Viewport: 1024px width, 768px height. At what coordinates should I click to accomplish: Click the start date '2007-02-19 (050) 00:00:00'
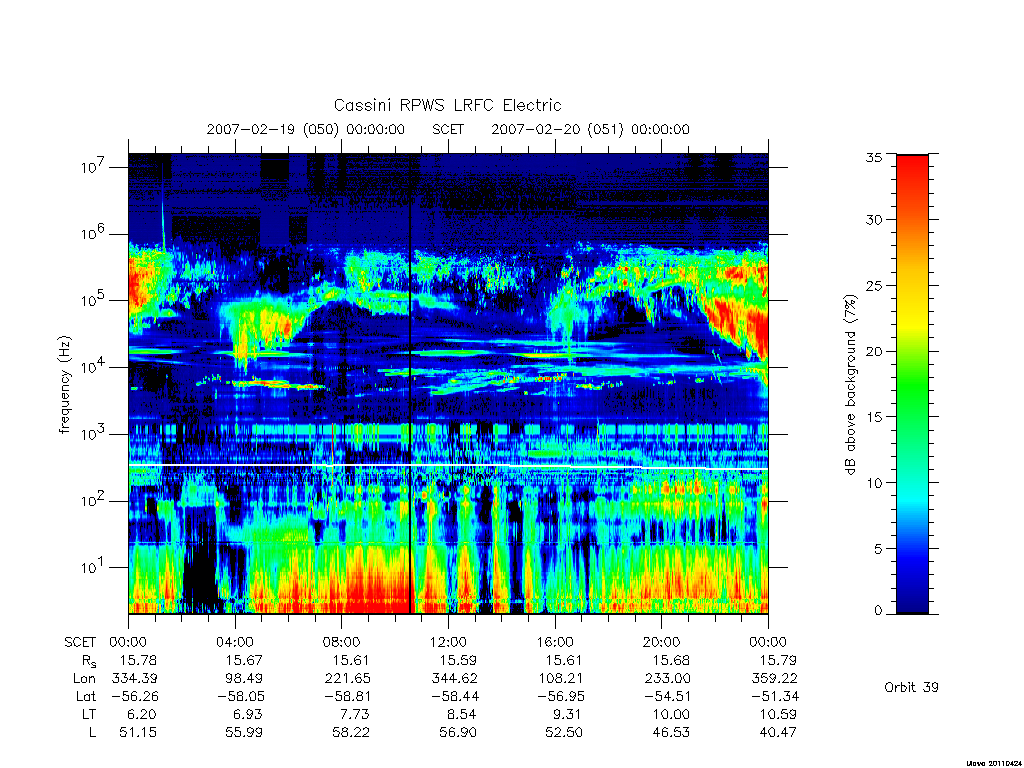(x=306, y=129)
